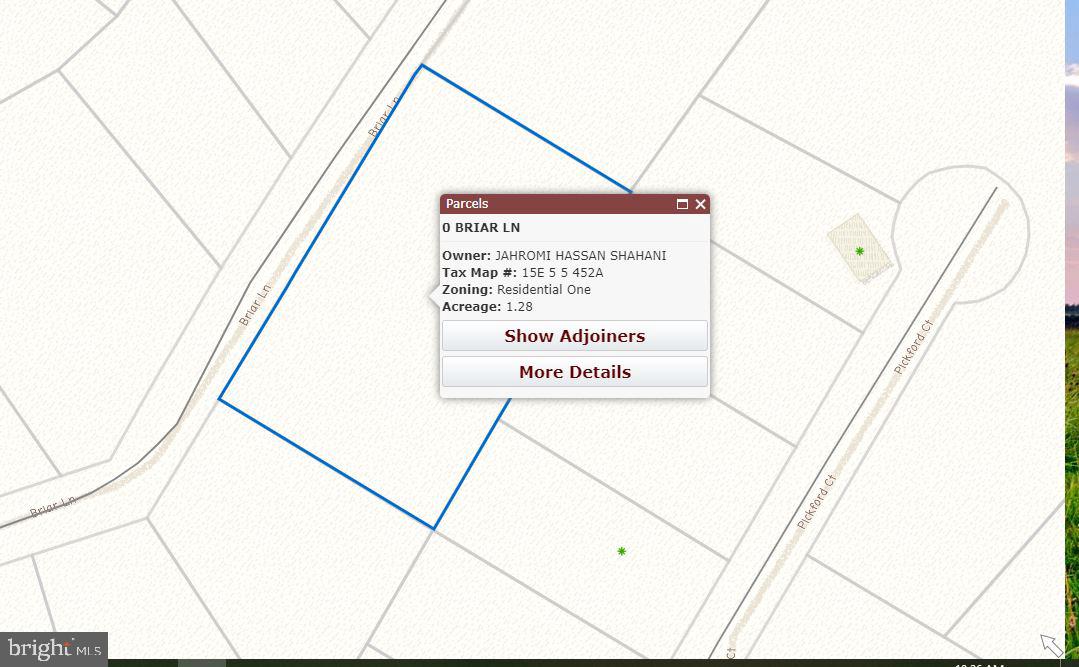Select the 0 BRIAR LN address heading

coord(481,228)
